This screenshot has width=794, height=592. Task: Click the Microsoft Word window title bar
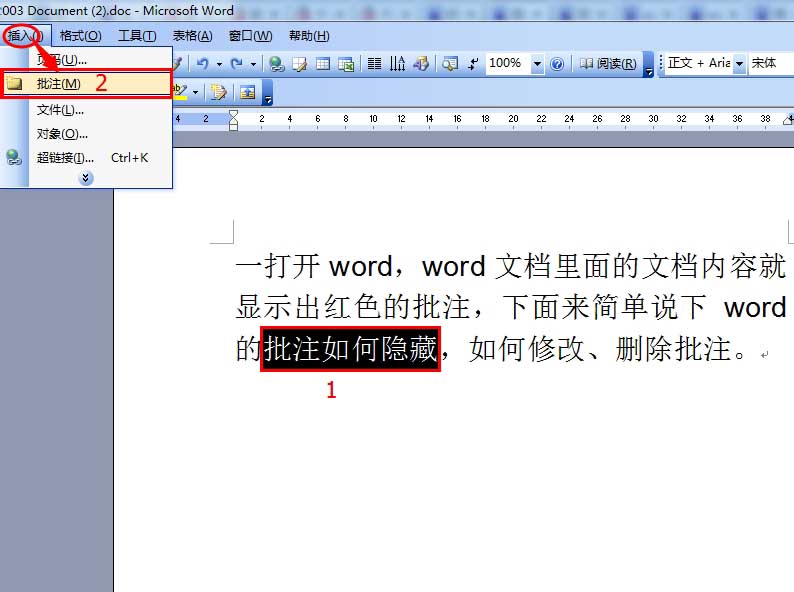[x=397, y=10]
